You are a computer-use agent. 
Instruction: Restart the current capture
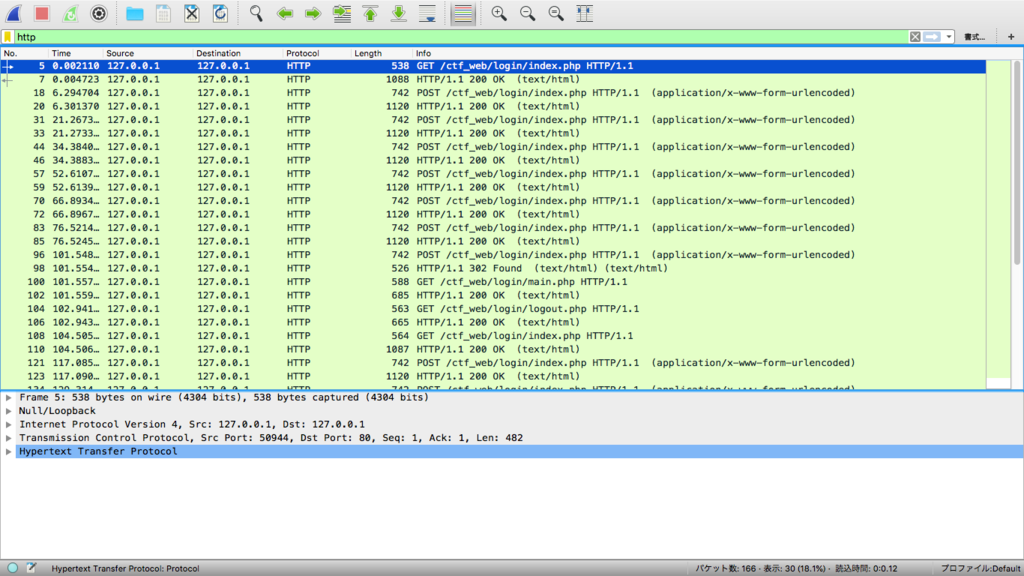click(71, 13)
